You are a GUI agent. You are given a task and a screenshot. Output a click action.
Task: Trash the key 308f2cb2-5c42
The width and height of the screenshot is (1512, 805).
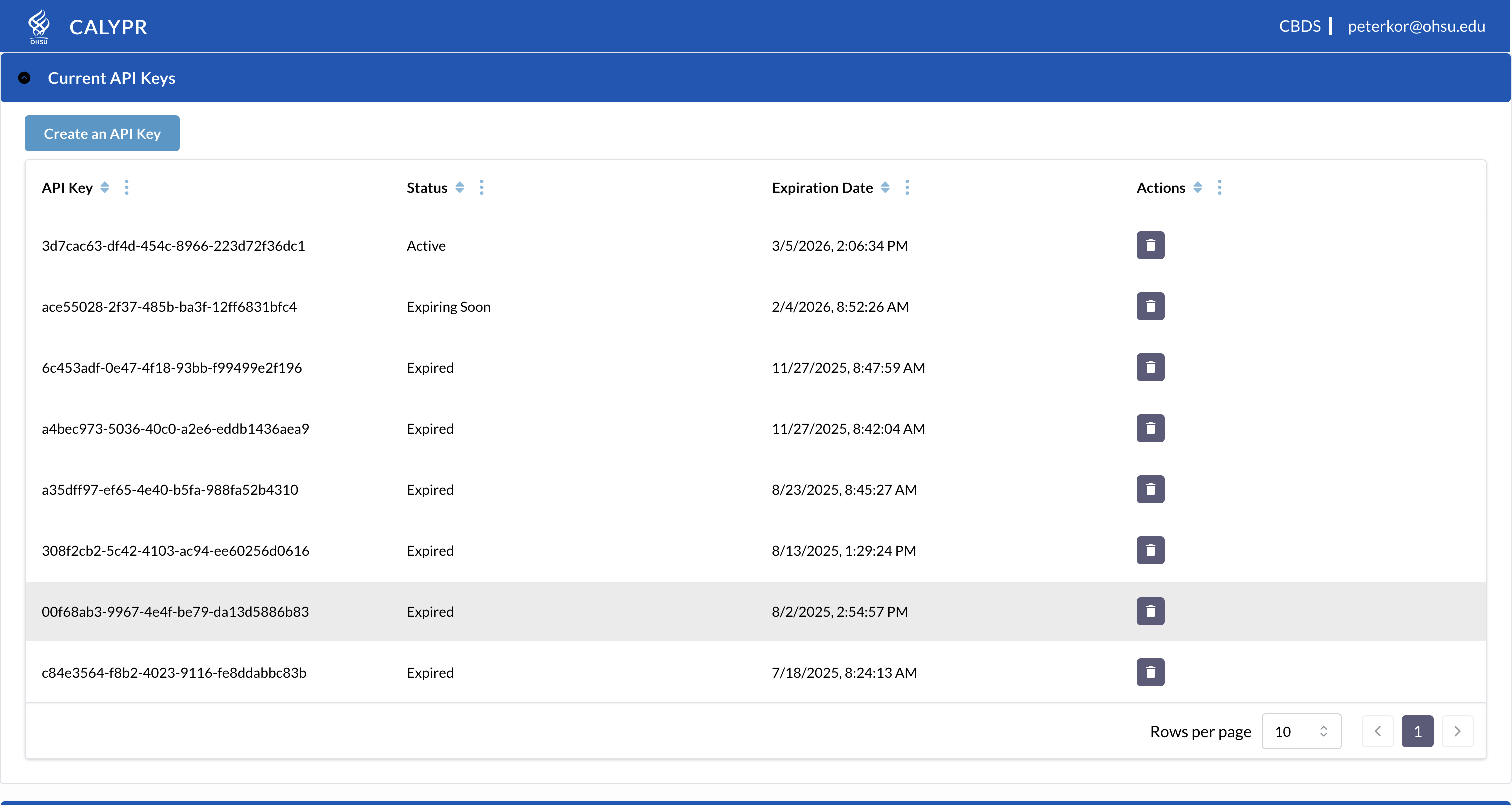click(1150, 551)
